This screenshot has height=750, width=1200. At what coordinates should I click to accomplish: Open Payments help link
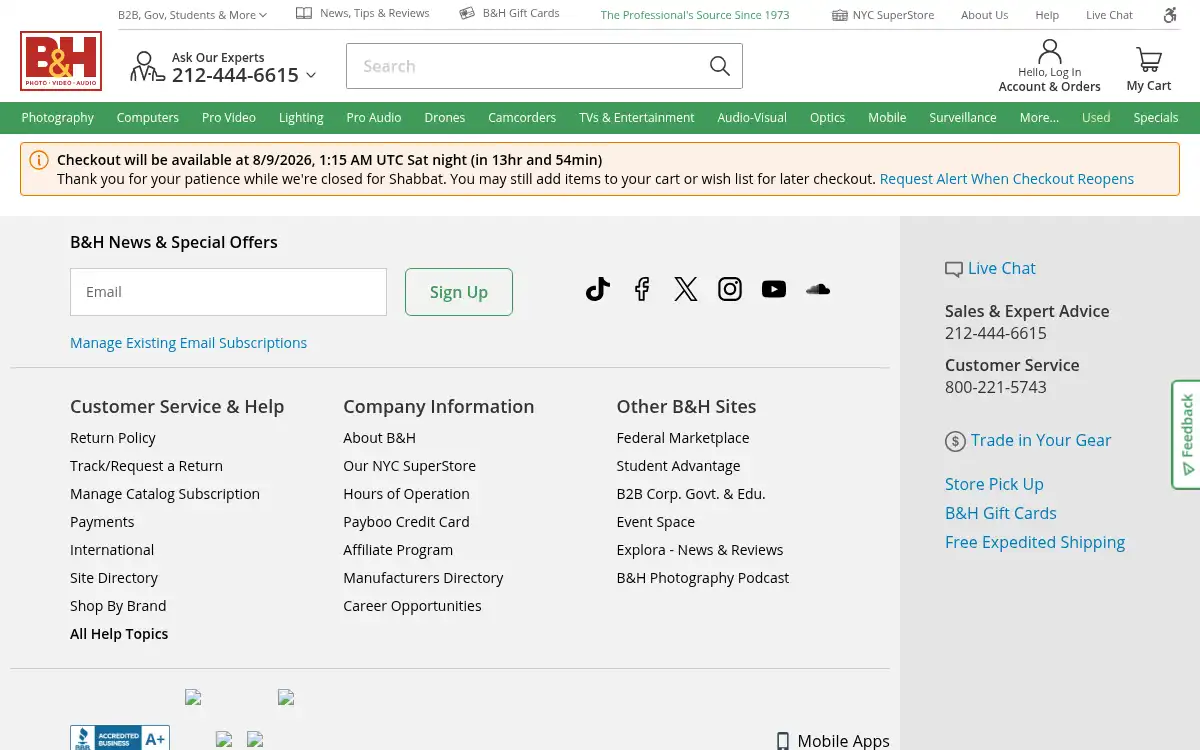coord(102,522)
